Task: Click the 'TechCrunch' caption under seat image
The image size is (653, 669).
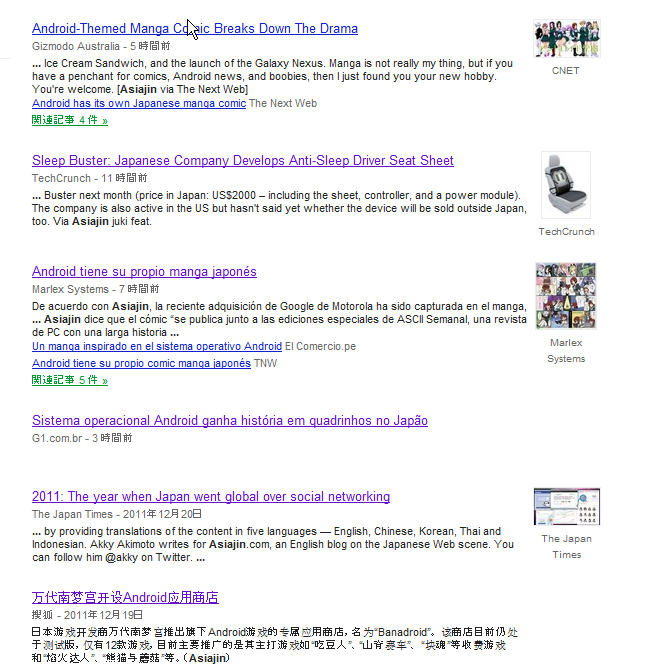Action: pyautogui.click(x=566, y=232)
